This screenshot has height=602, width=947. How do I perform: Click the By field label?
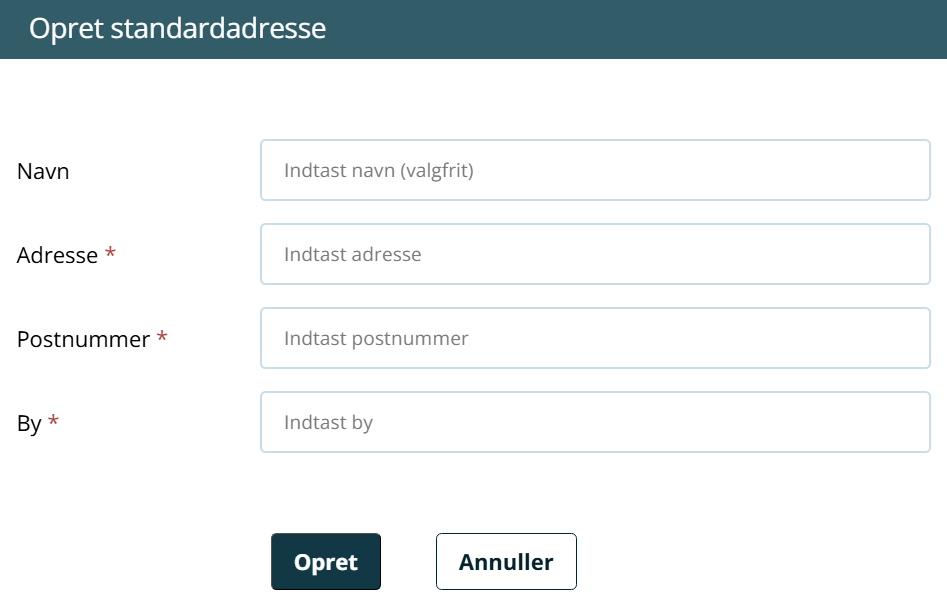coord(29,424)
